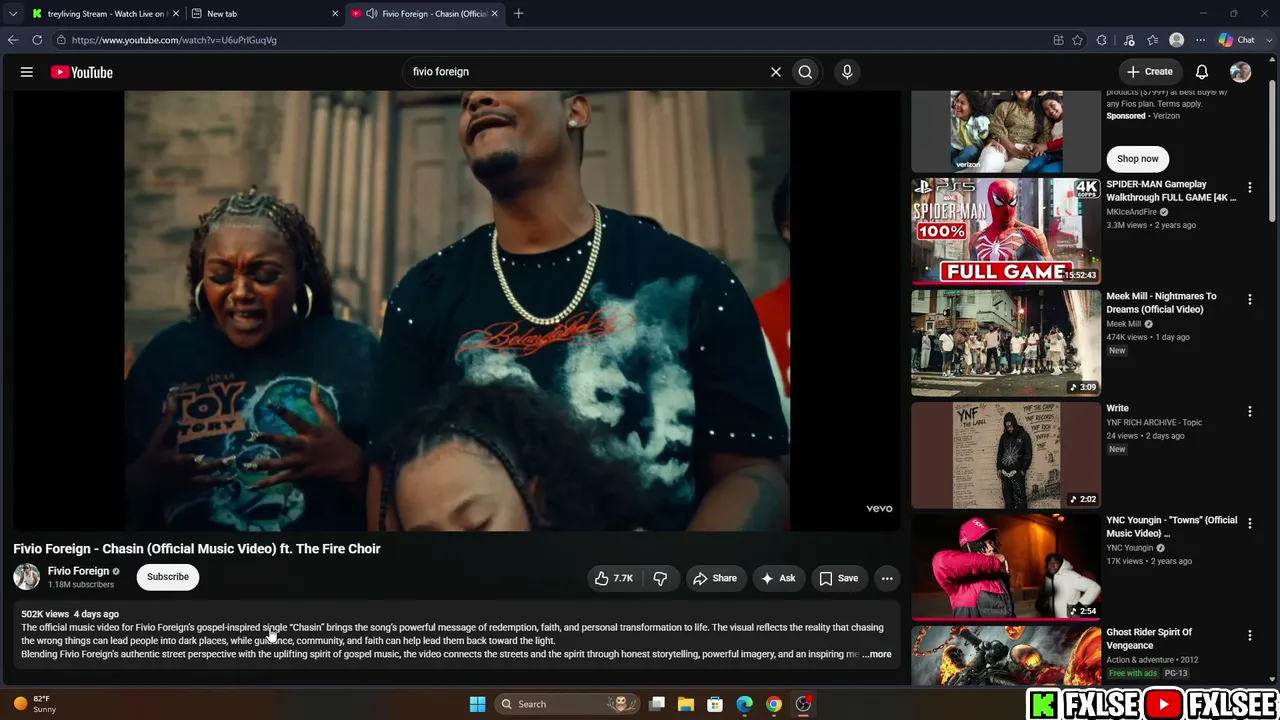
Task: Open the favorites list icon in toolbar
Action: tap(1153, 40)
